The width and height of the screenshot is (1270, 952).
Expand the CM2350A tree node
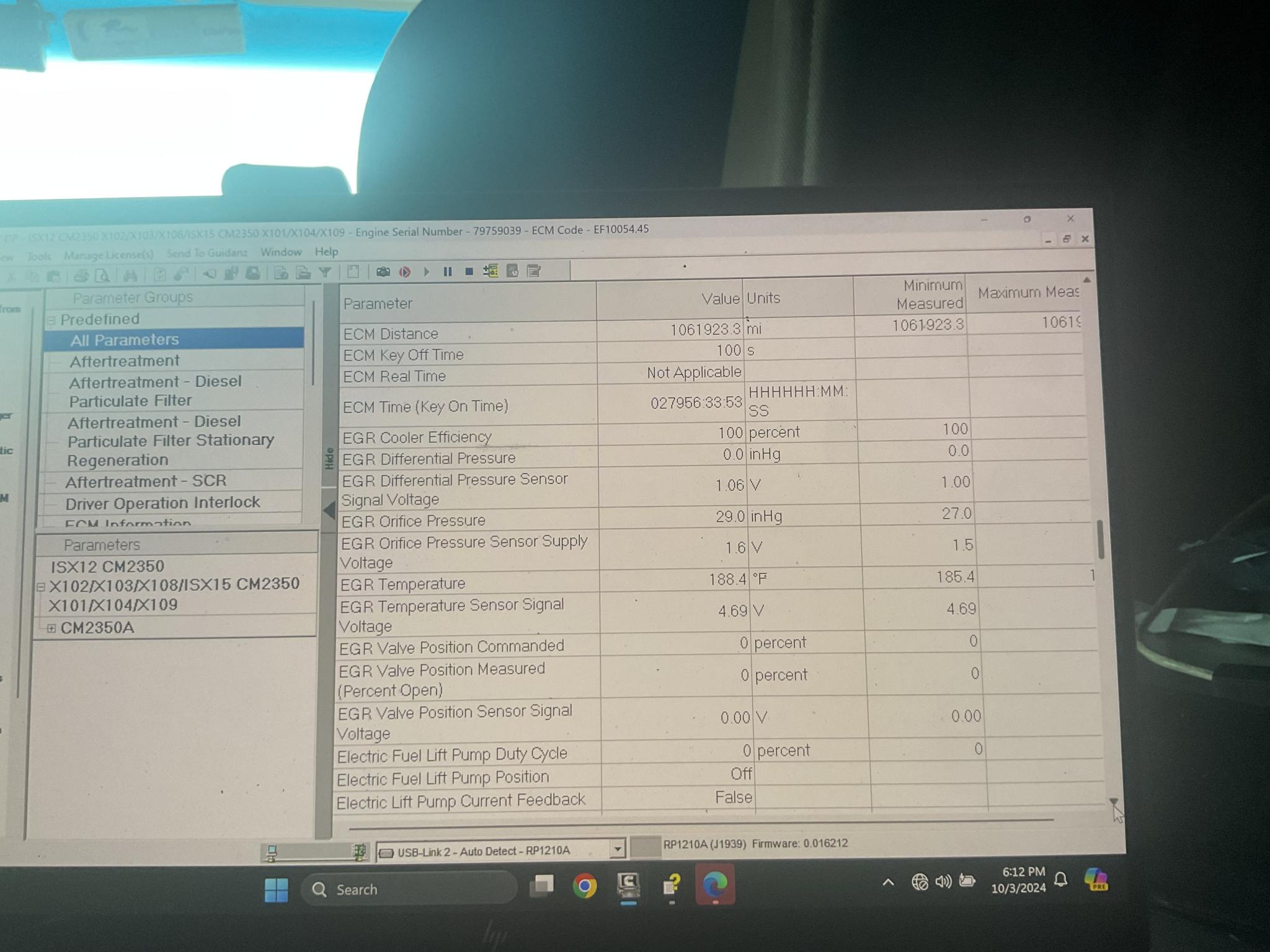(51, 628)
